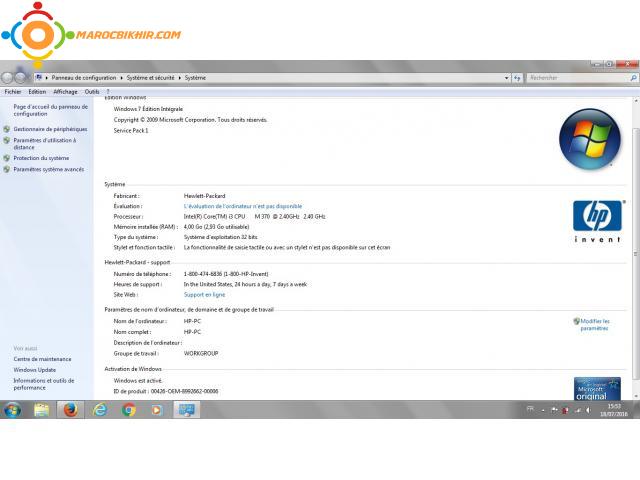Go forward with the navigation arrow
Screen dimensions: 640x480
20,77
